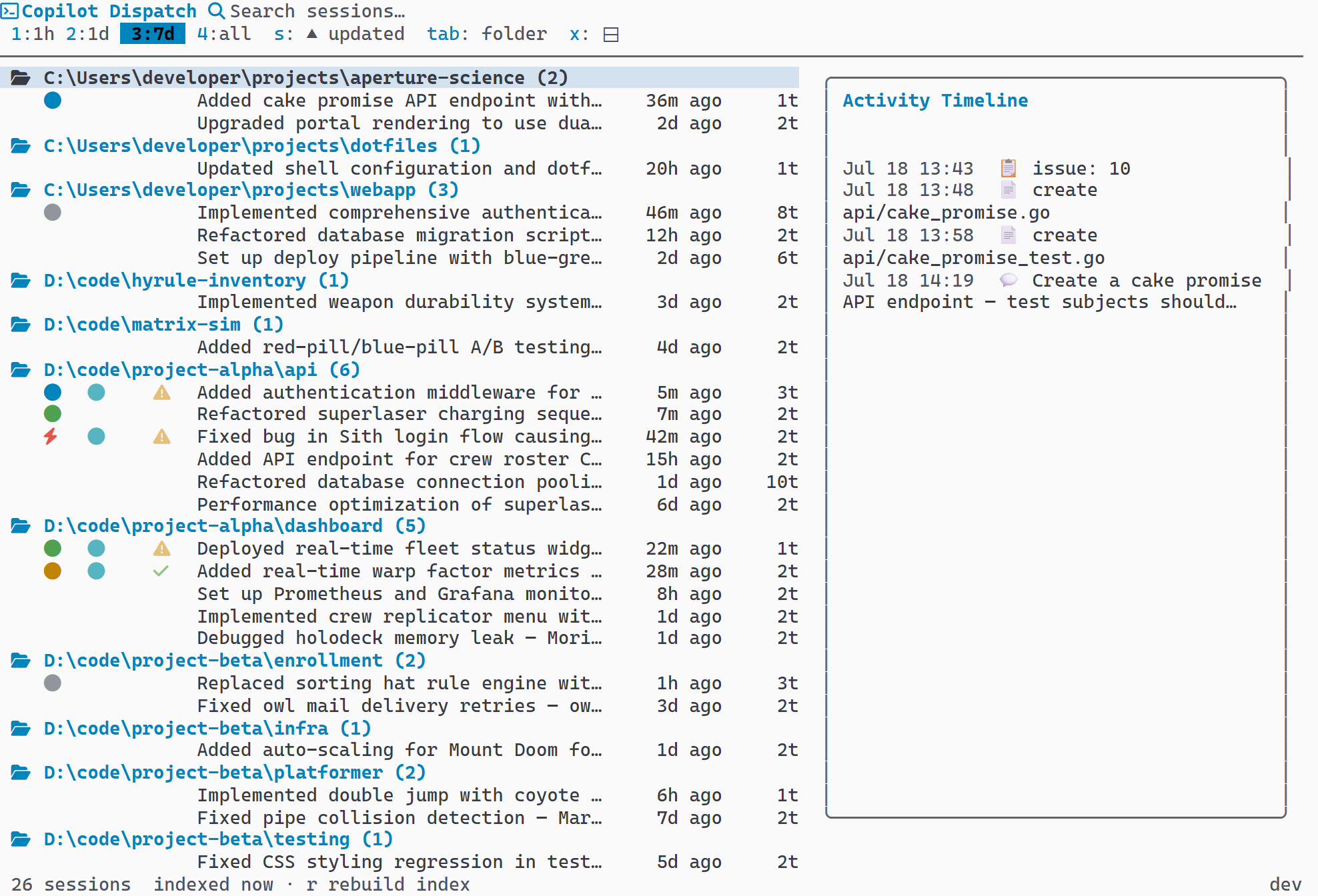The width and height of the screenshot is (1318, 896).
Task: Toggle the x split-pane layout icon
Action: [x=611, y=35]
